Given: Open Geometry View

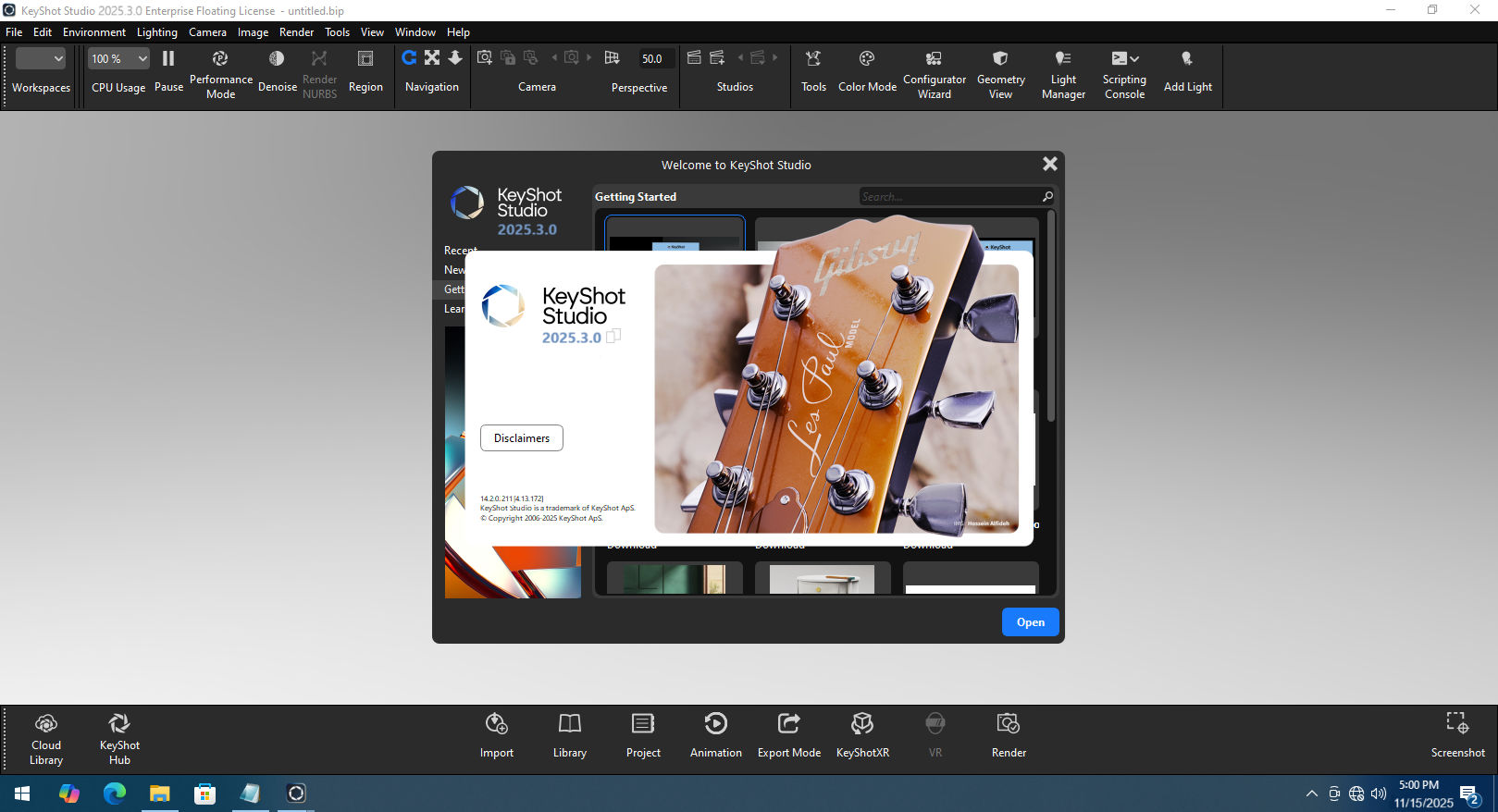Looking at the screenshot, I should coord(1000,74).
